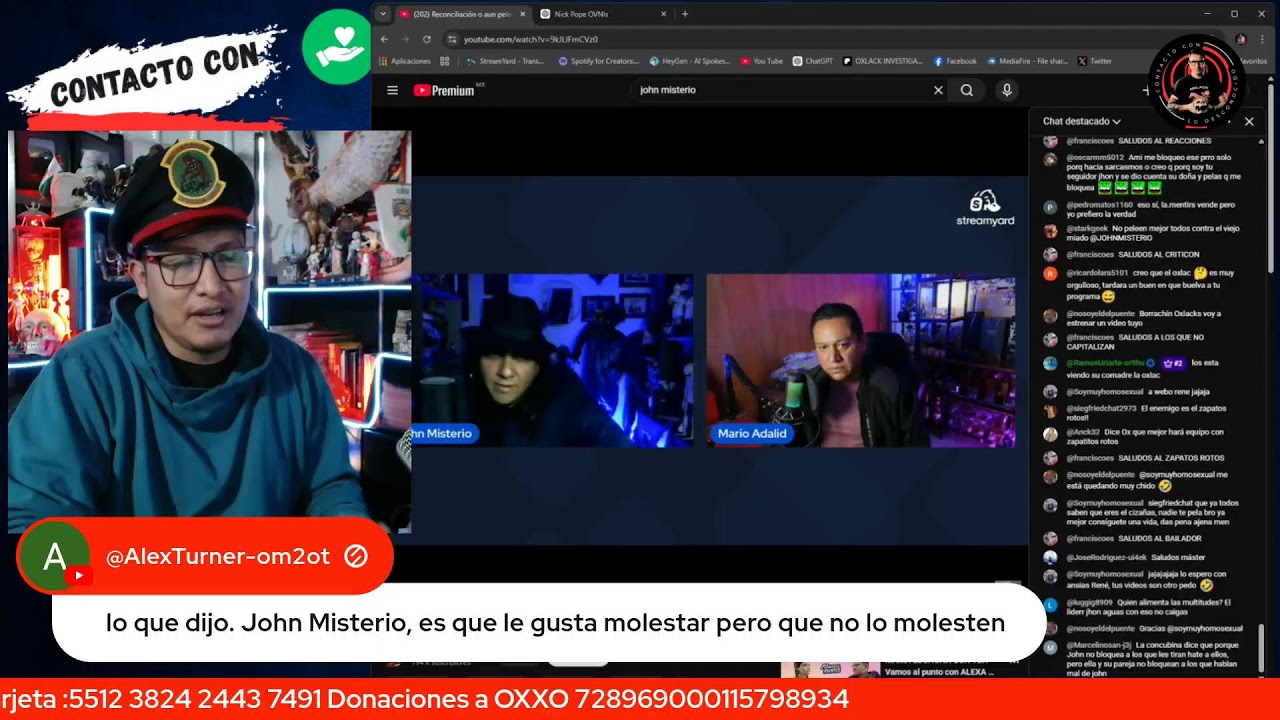Open the Chrome tab search dropdown

[x=382, y=14]
